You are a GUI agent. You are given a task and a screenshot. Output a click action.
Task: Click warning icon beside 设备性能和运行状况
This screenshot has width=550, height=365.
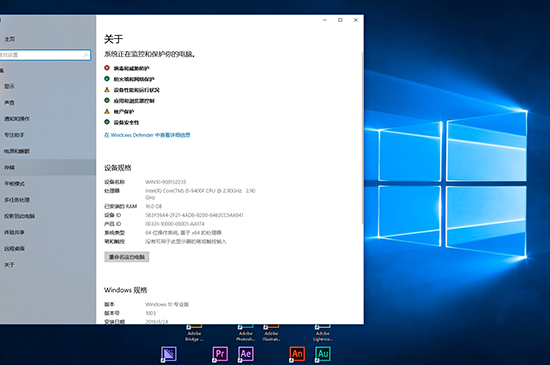(x=107, y=89)
